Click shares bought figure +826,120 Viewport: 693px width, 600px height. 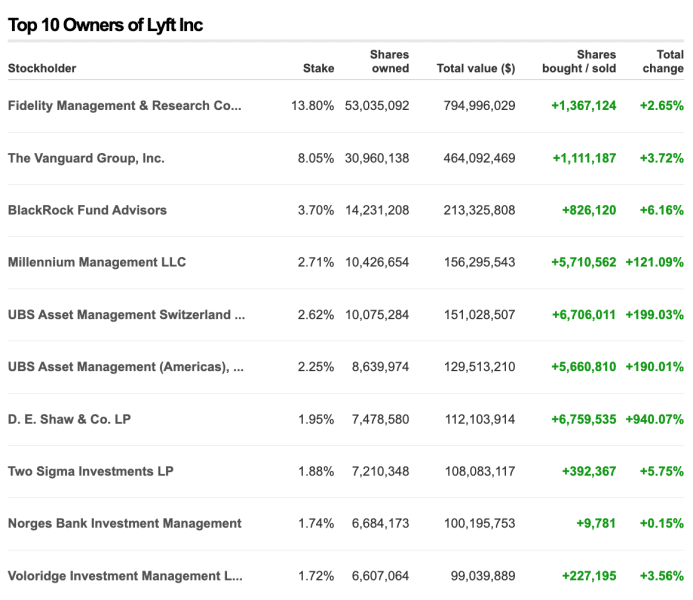coord(589,210)
